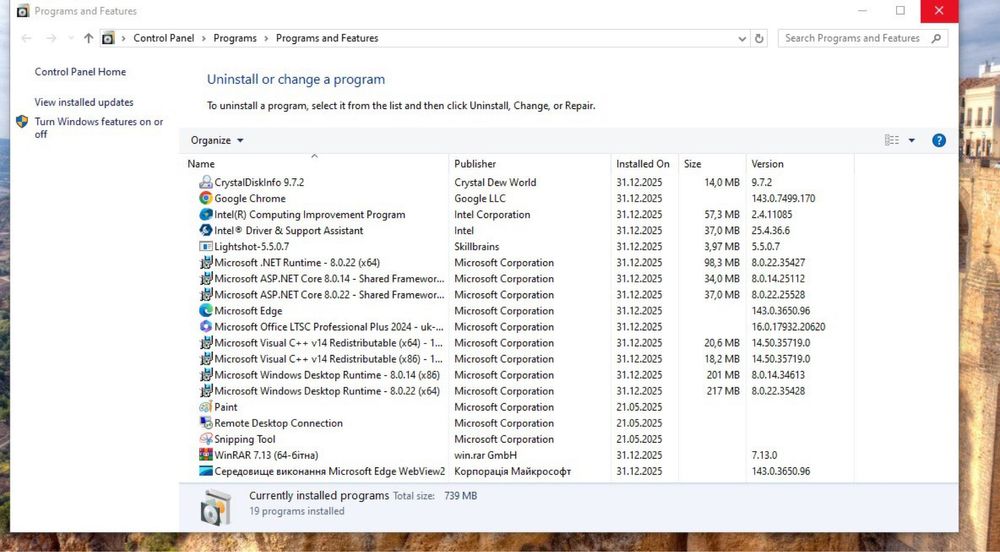Select the 217 MB size cell

point(723,391)
